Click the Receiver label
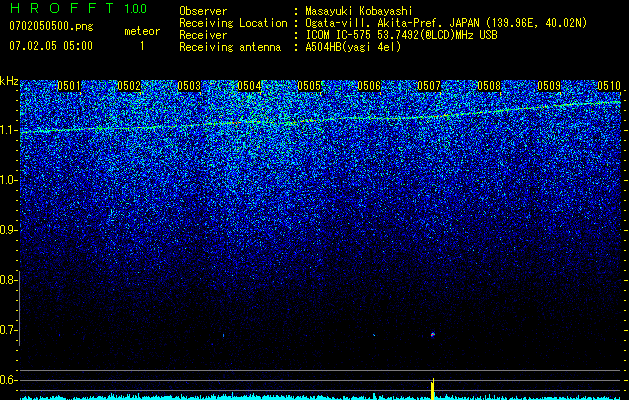 click(203, 35)
